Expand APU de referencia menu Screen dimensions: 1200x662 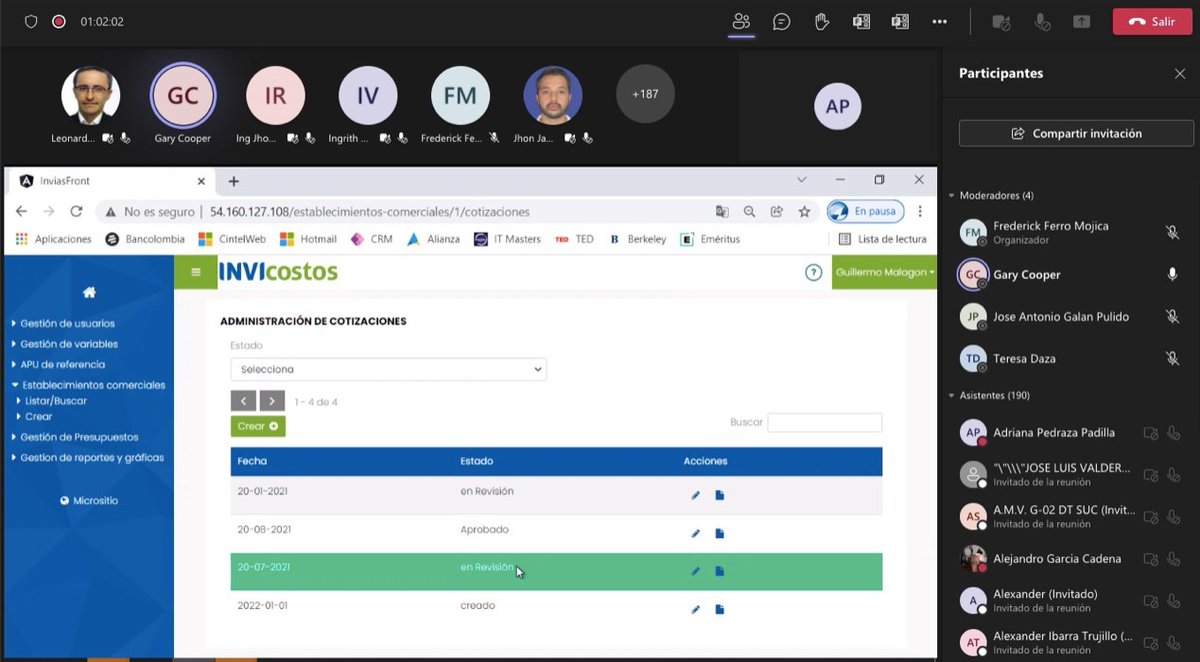[62, 364]
